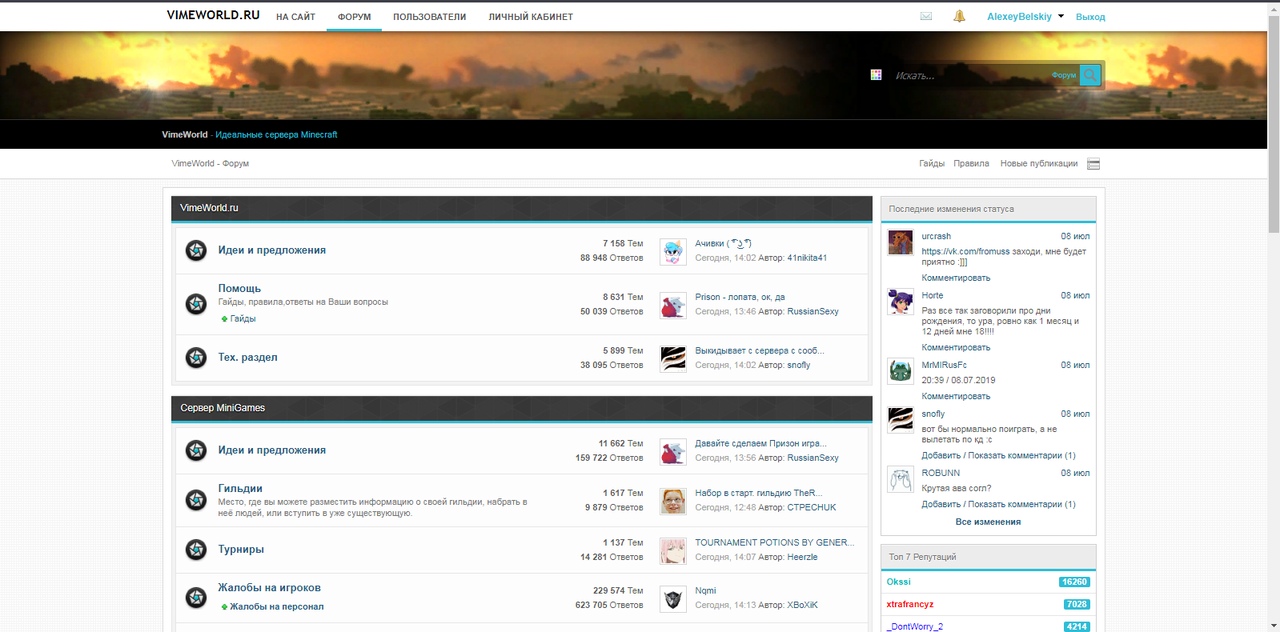Open MrMIRusFc's avatar in status updates
The image size is (1280, 632).
click(x=900, y=371)
